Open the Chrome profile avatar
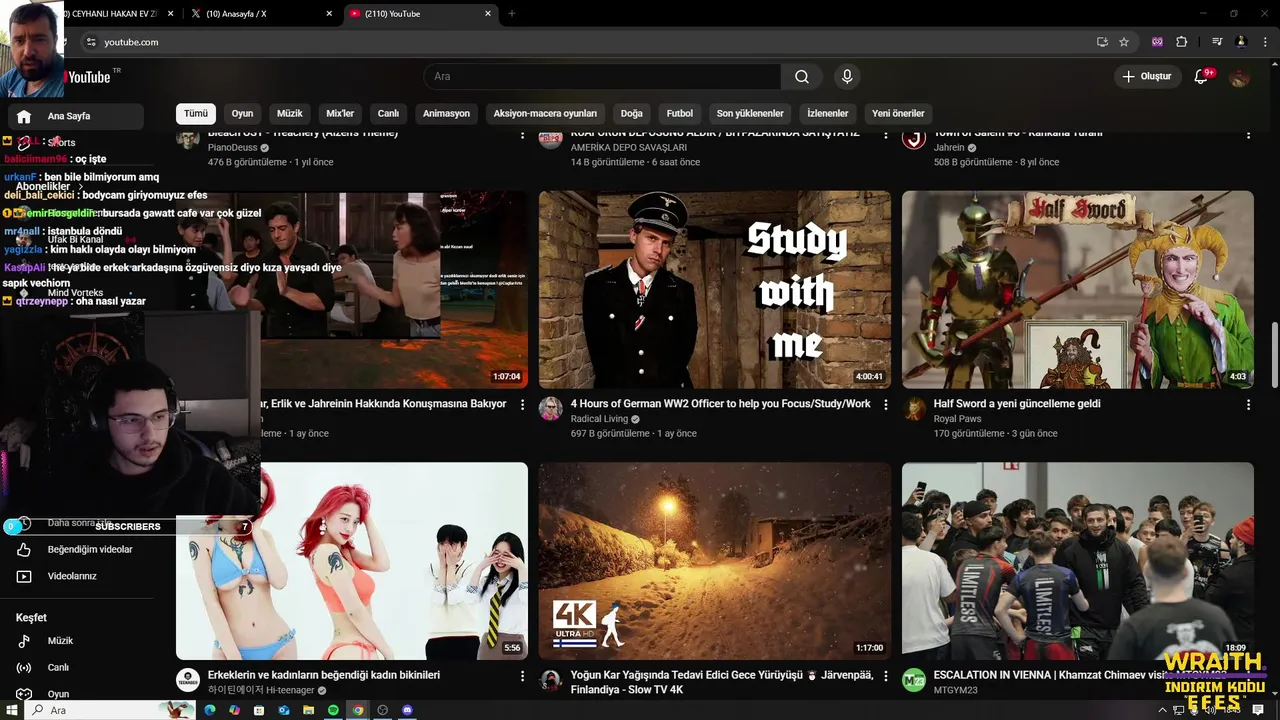 [x=1241, y=42]
